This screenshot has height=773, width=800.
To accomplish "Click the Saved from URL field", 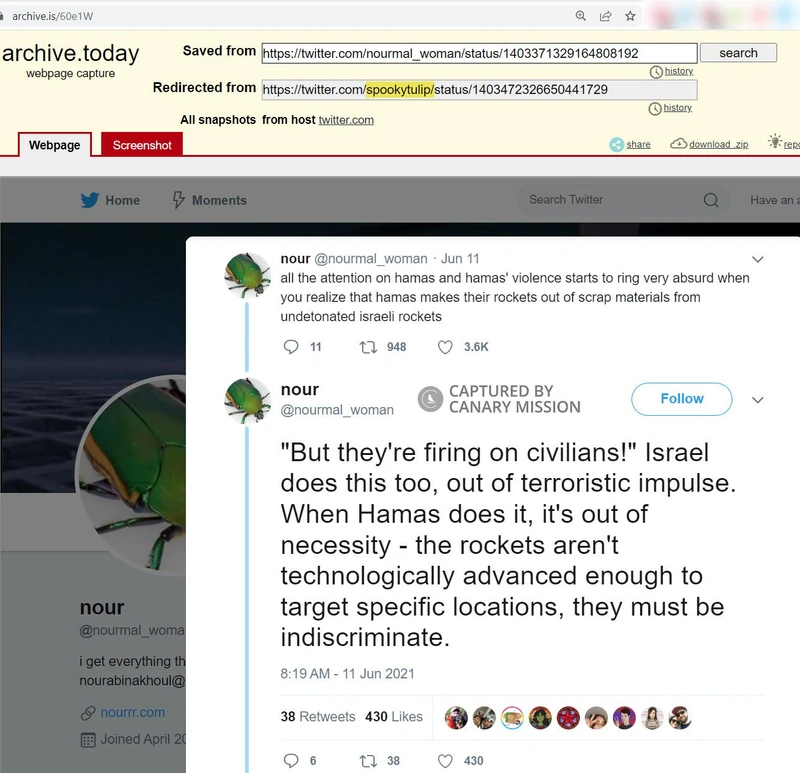I will click(x=479, y=53).
